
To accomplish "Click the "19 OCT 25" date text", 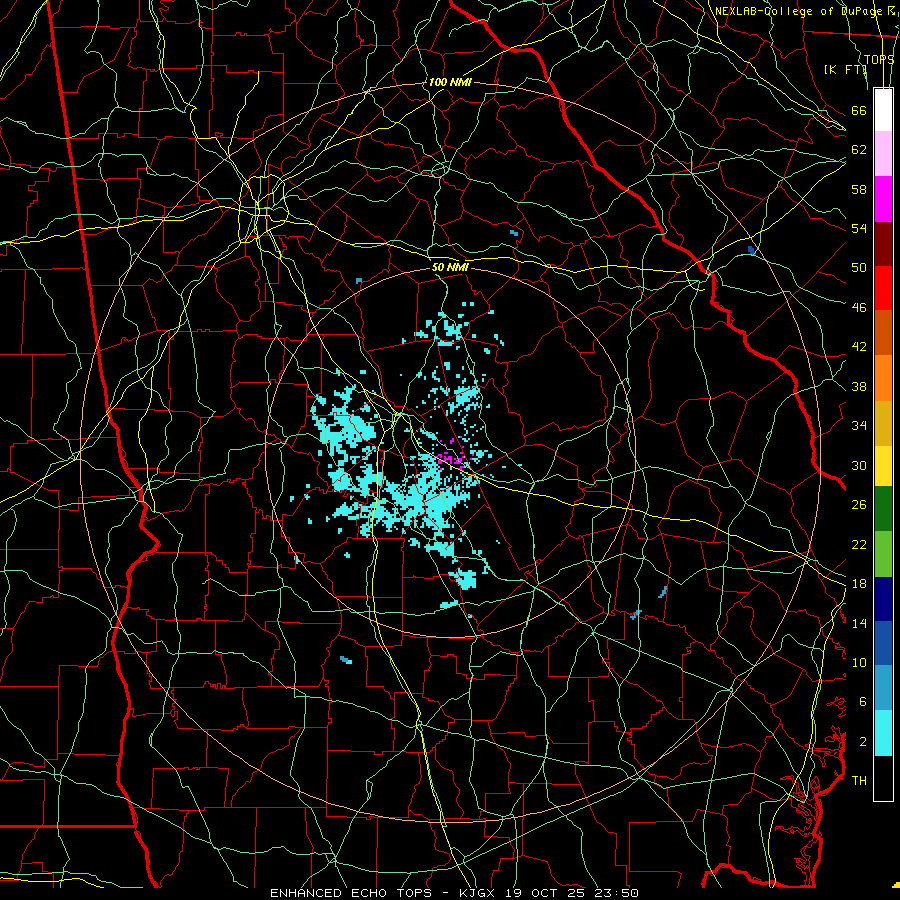I will pyautogui.click(x=546, y=893).
